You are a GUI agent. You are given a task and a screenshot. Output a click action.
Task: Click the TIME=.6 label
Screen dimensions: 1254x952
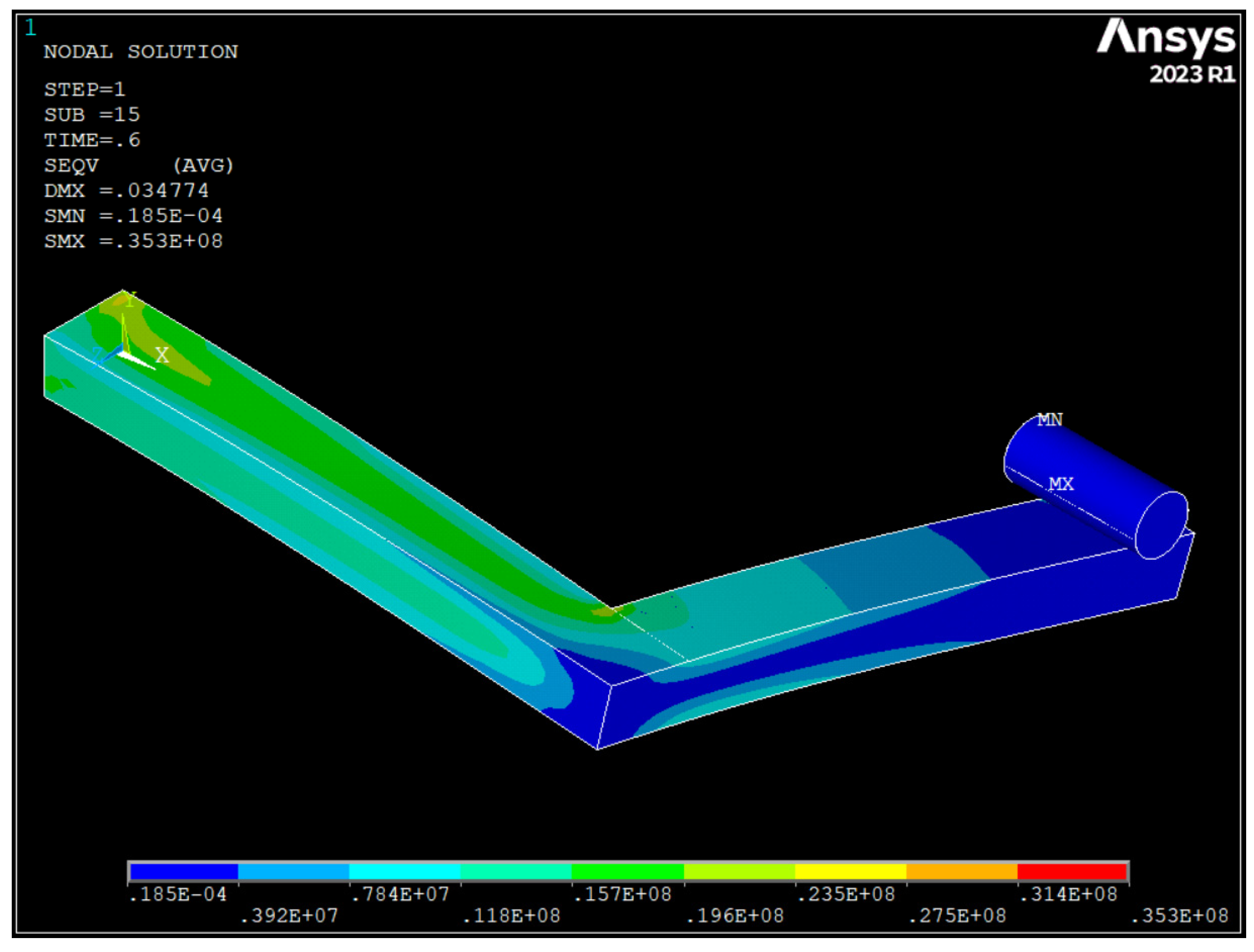pos(92,140)
